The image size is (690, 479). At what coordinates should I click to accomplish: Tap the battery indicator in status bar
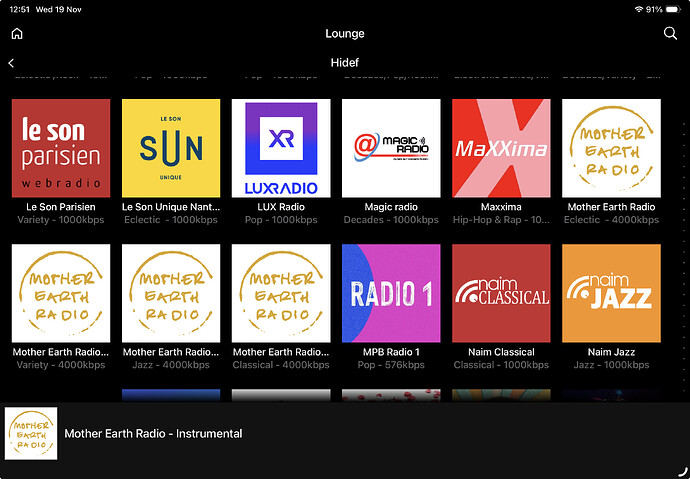tap(674, 9)
